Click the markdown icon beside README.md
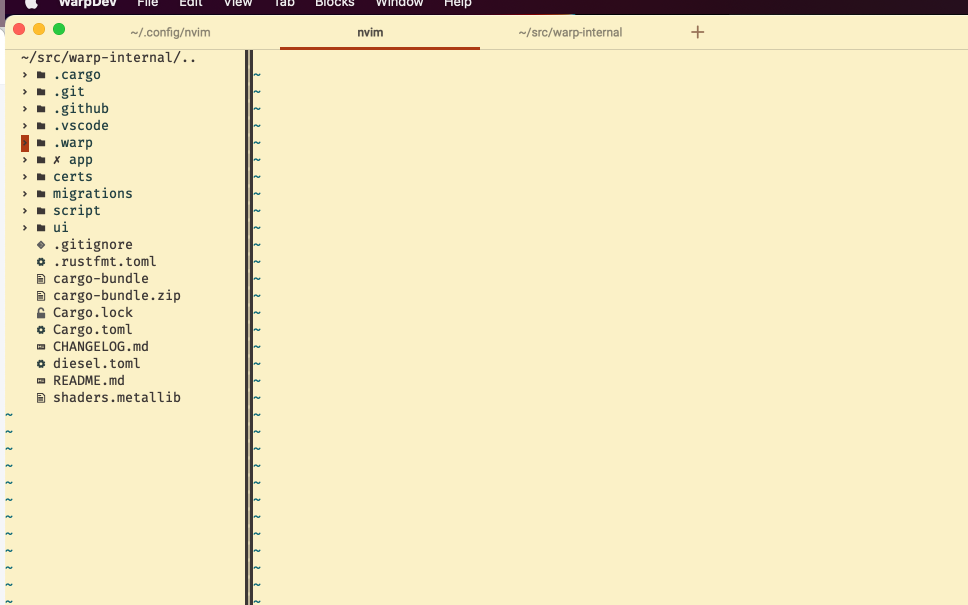Viewport: 968px width, 605px height. point(40,380)
